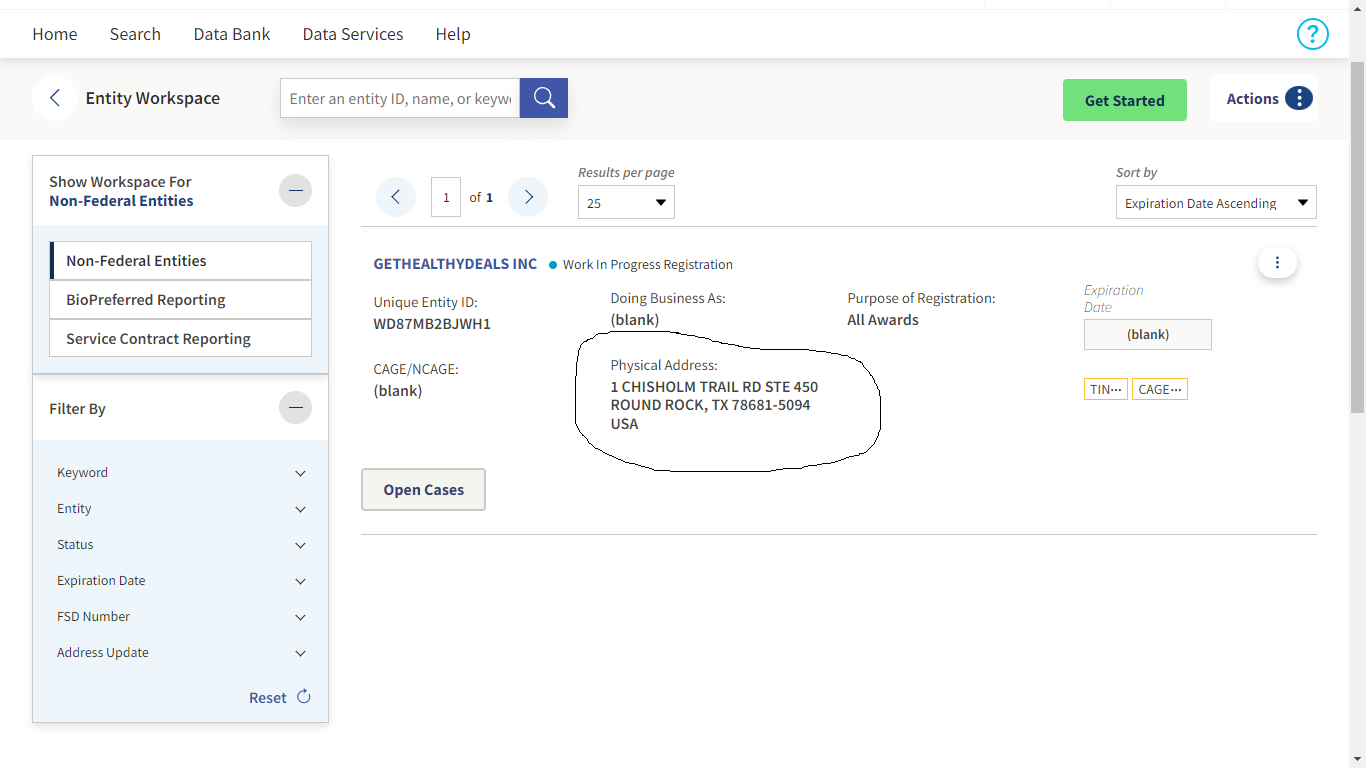Click the entity search input field
This screenshot has width=1366, height=768.
point(400,98)
